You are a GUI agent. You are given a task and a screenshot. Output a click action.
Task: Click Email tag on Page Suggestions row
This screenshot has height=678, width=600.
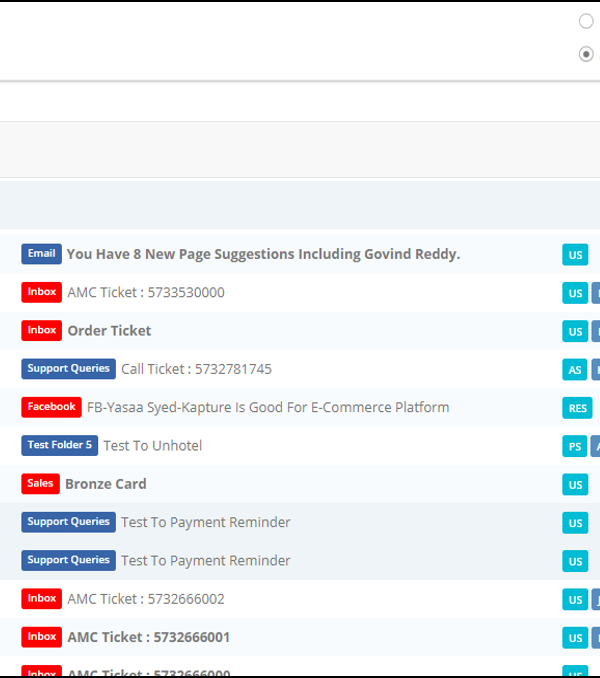pos(41,254)
